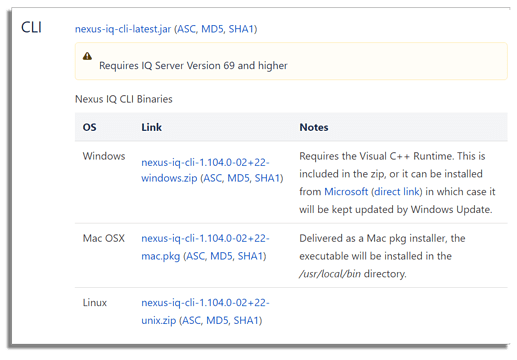Viewport: 517px width, 360px height.
Task: Select the Windows OS cell
Action: [104, 156]
